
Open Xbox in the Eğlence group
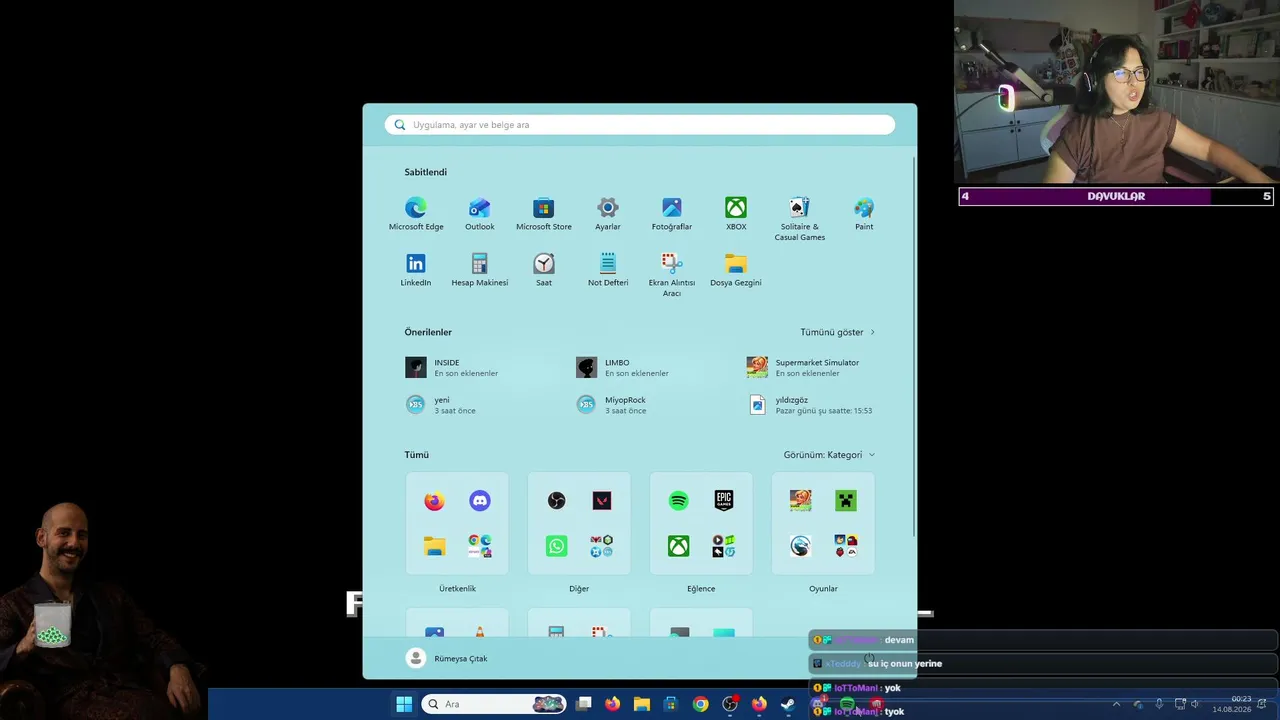(679, 546)
